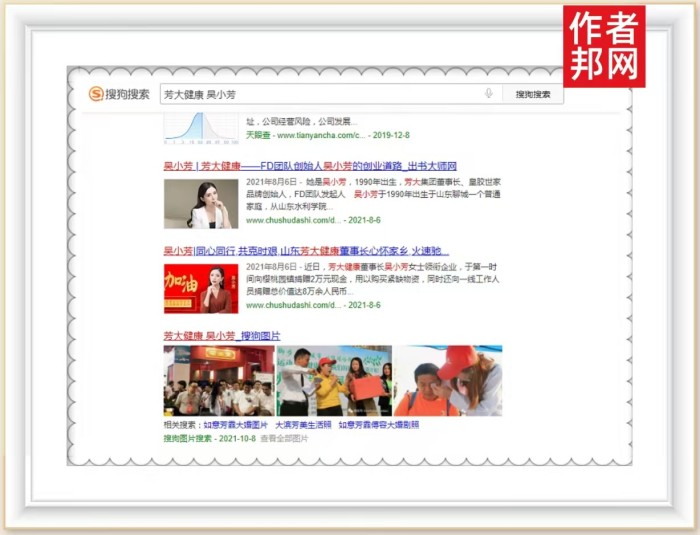Focus the search input containing 芳大健康 吴小芳
This screenshot has width=700, height=535.
(x=320, y=94)
